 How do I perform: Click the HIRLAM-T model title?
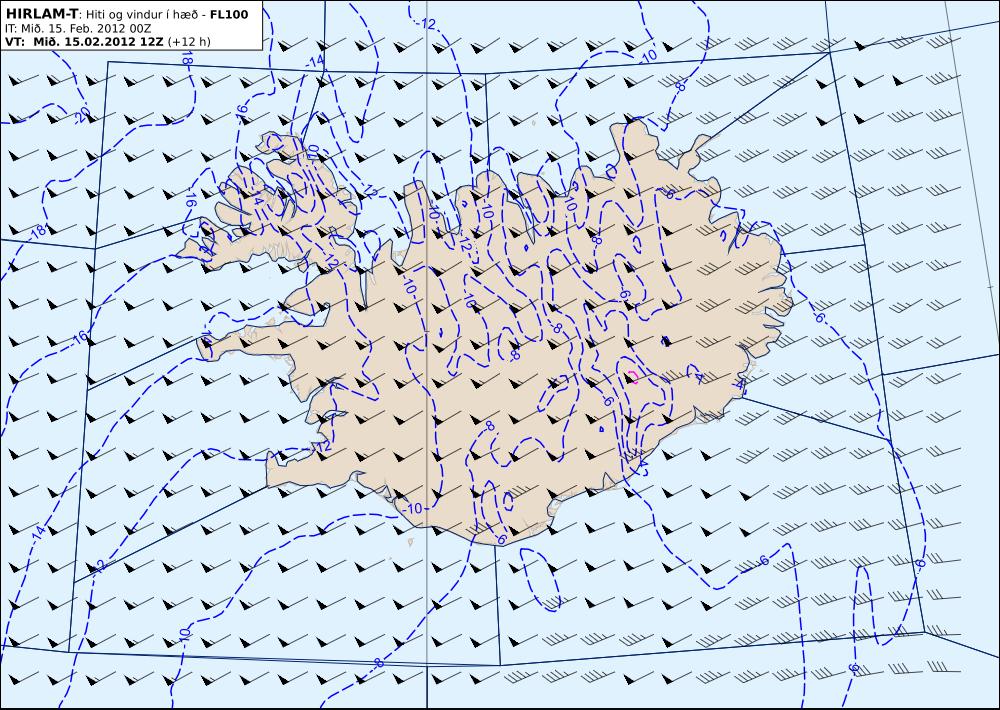click(42, 14)
